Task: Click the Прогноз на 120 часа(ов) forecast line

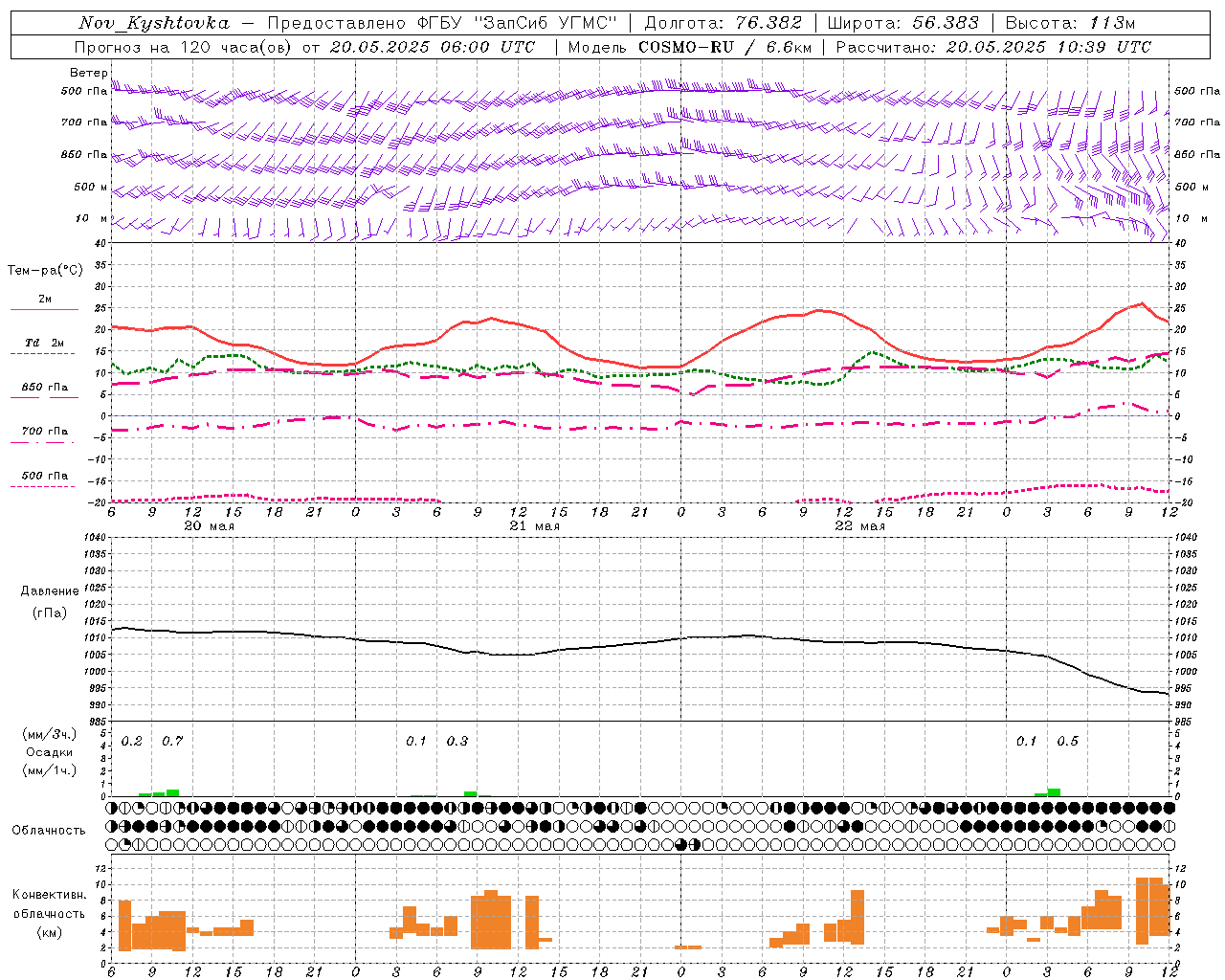Action: 304,47
